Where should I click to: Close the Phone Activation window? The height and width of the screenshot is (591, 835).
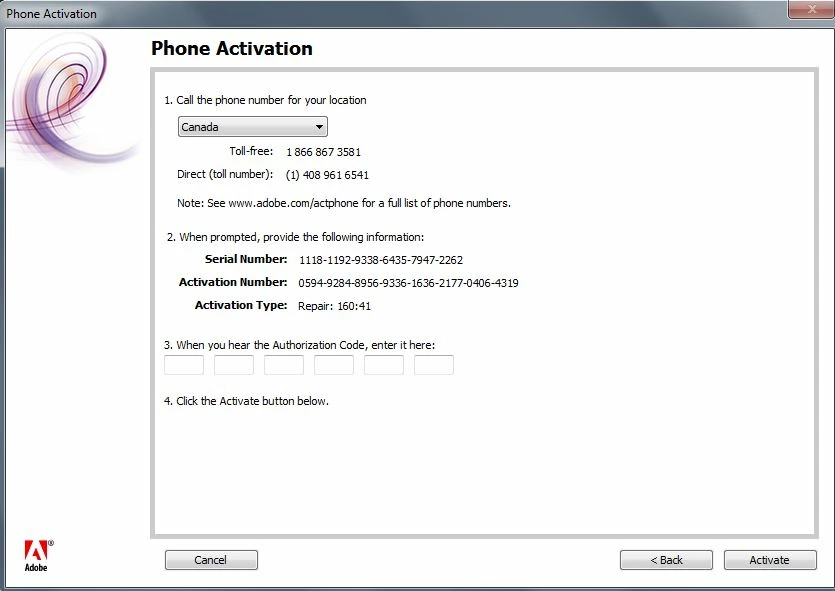click(x=811, y=9)
